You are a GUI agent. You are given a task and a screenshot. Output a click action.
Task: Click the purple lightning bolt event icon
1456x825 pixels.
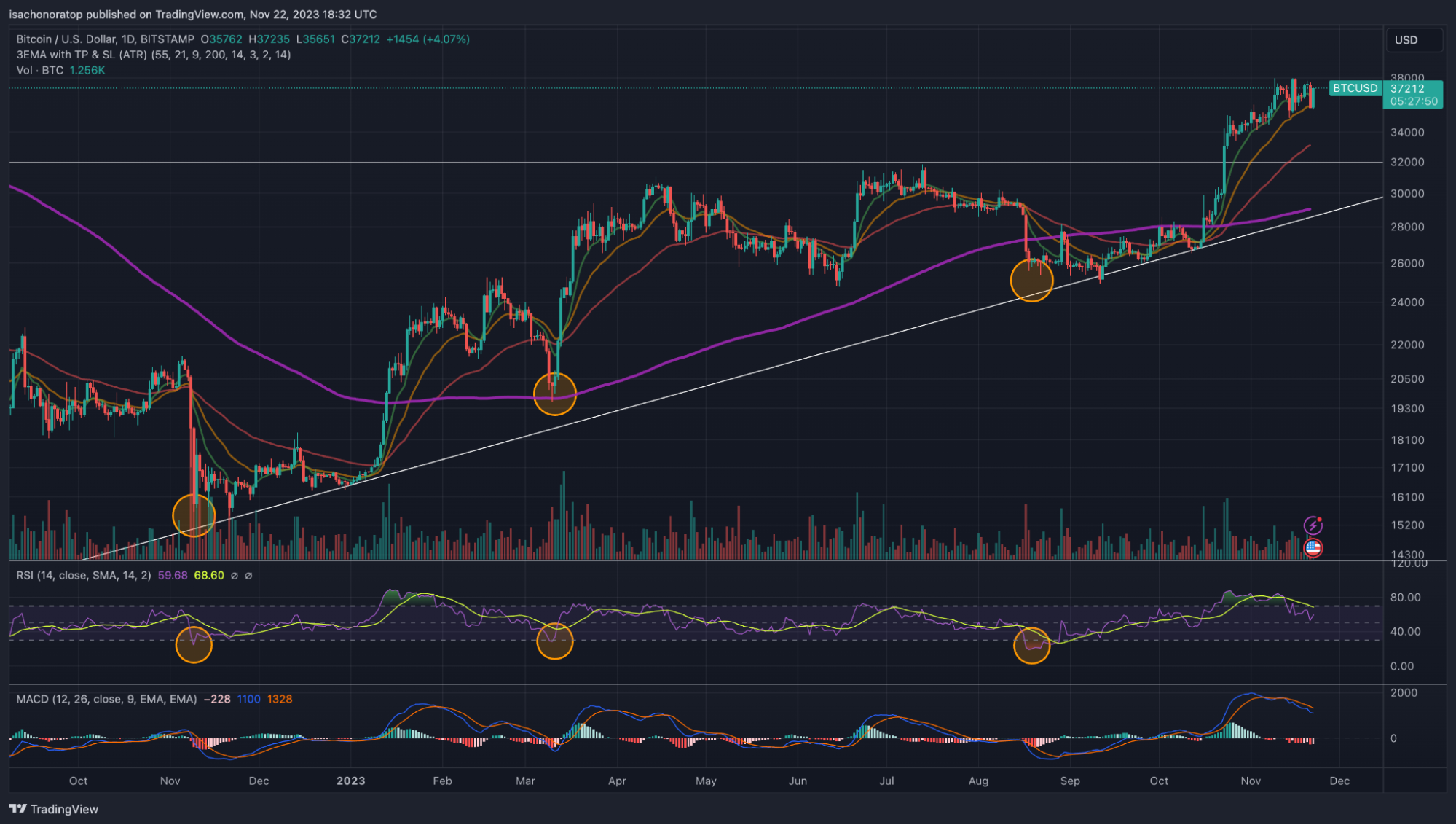1313,525
